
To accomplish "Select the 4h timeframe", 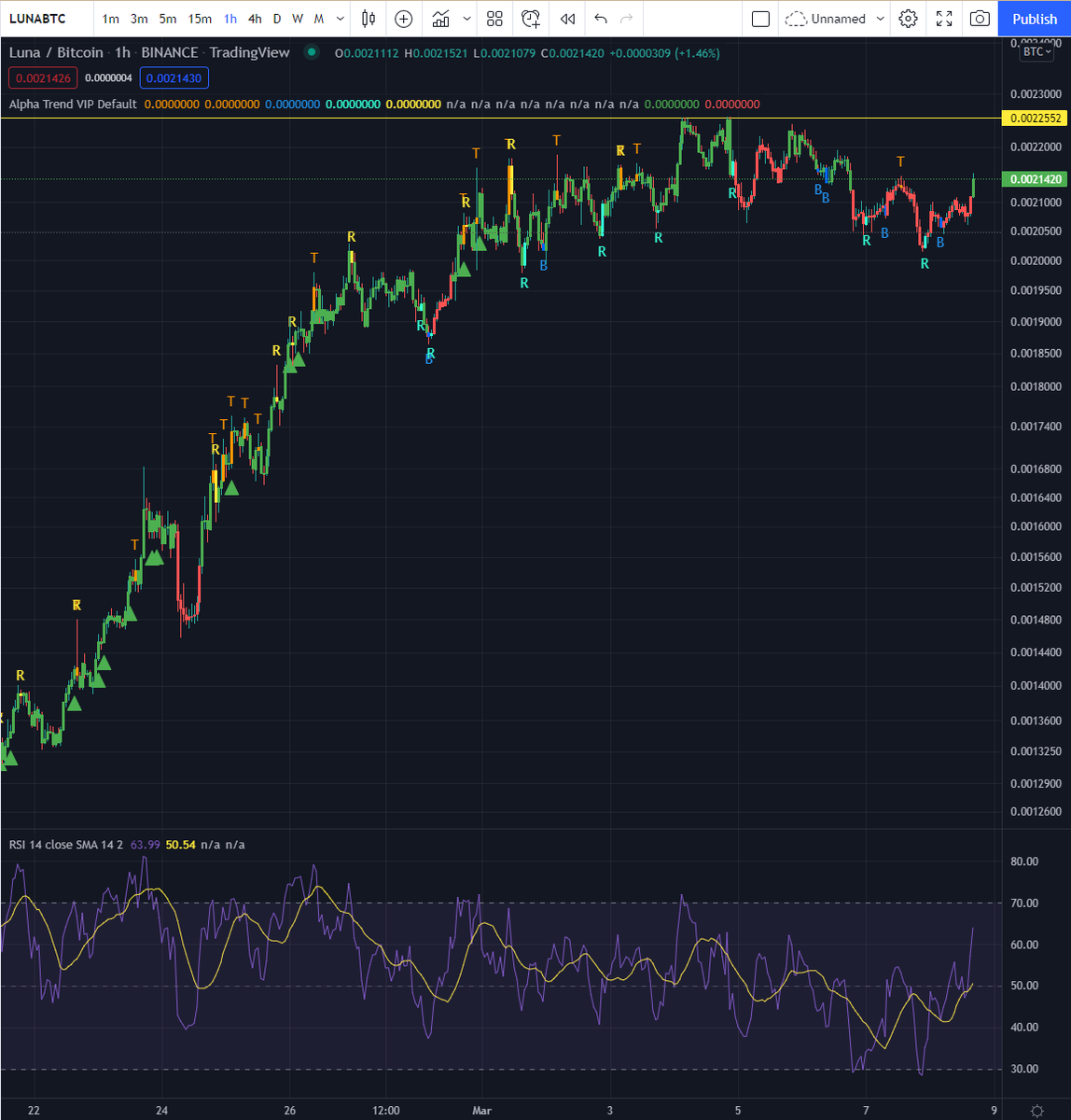I will pos(255,19).
